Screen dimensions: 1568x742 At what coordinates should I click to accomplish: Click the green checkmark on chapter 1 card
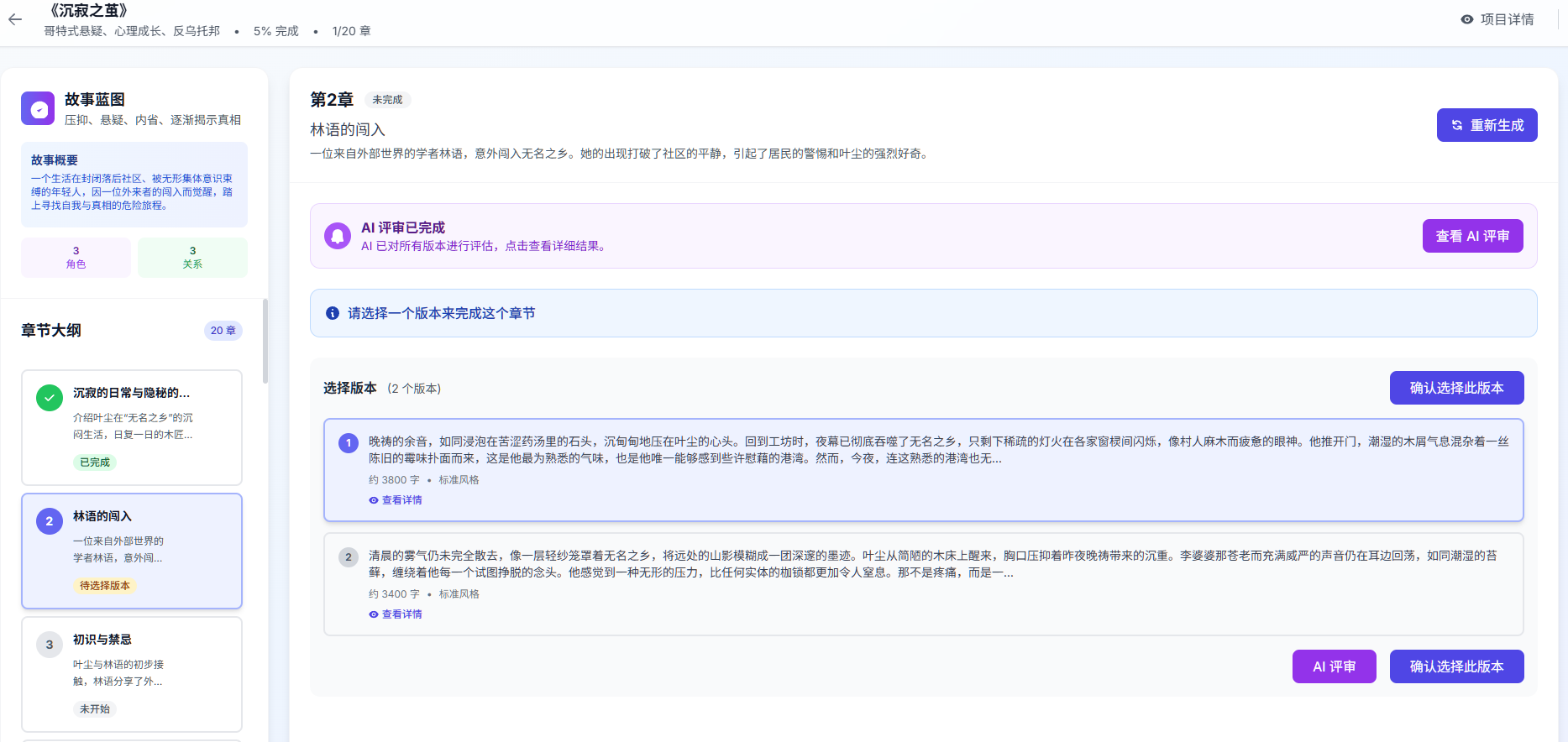[50, 398]
